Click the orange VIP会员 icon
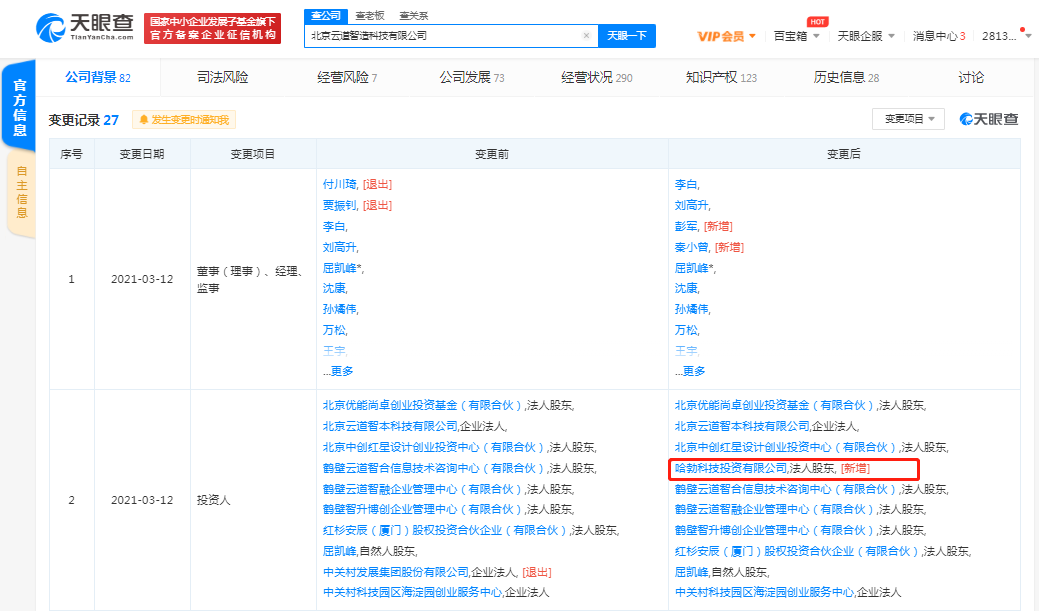This screenshot has height=611, width=1039. 721,33
